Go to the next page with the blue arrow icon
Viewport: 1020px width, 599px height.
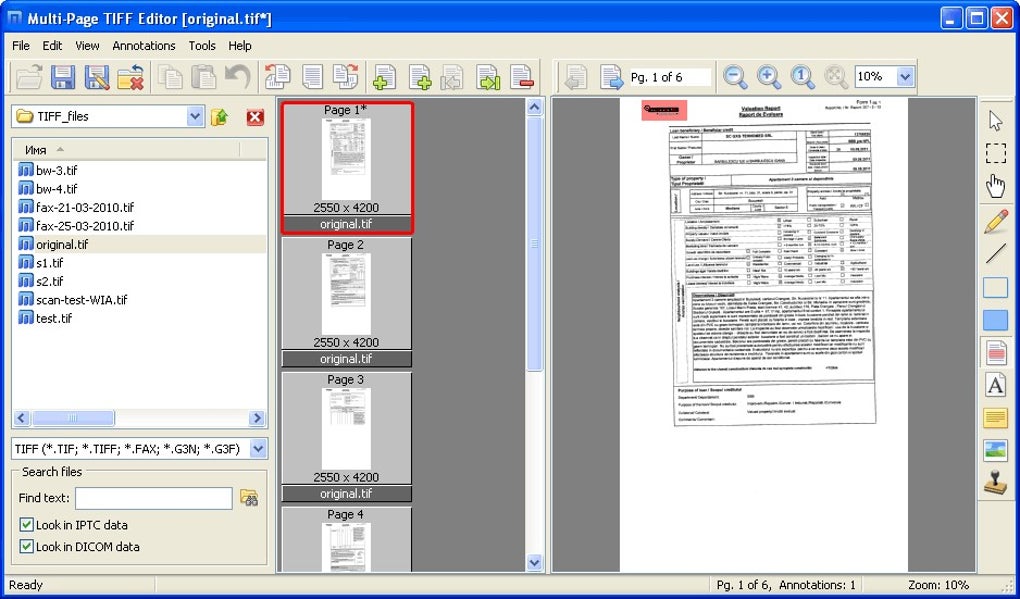(611, 77)
